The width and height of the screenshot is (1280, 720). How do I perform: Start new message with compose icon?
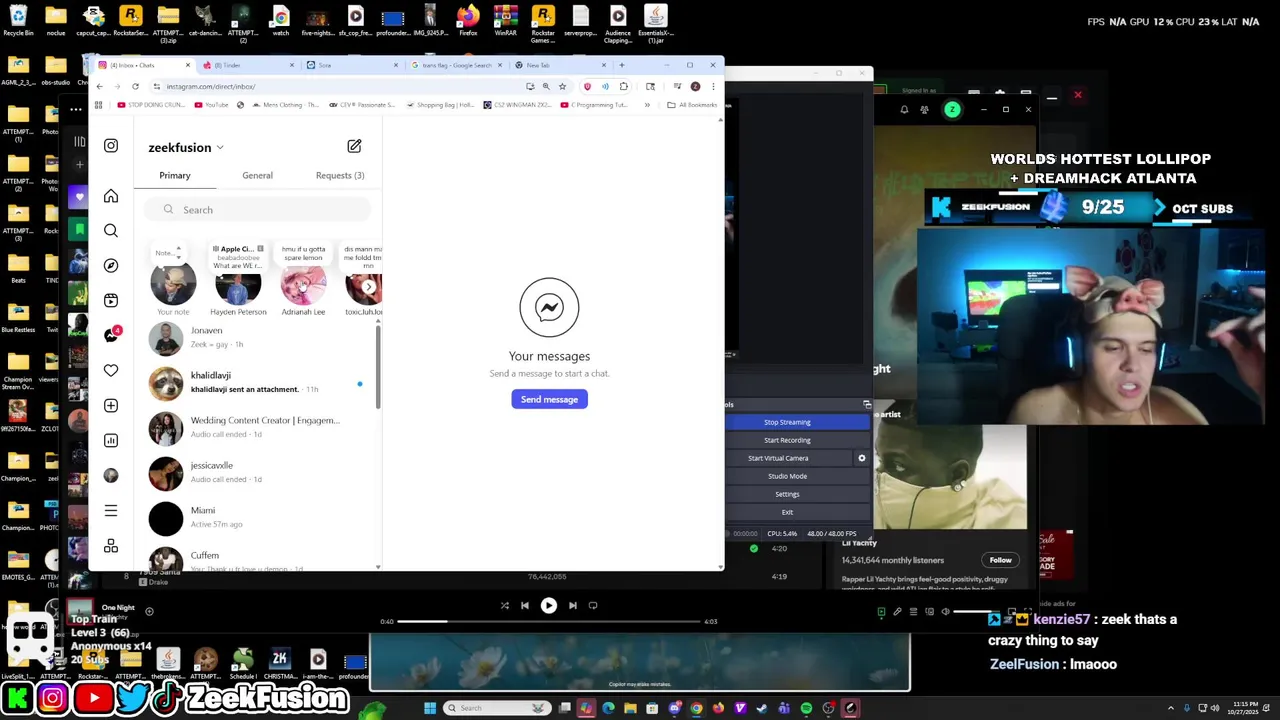(x=354, y=146)
